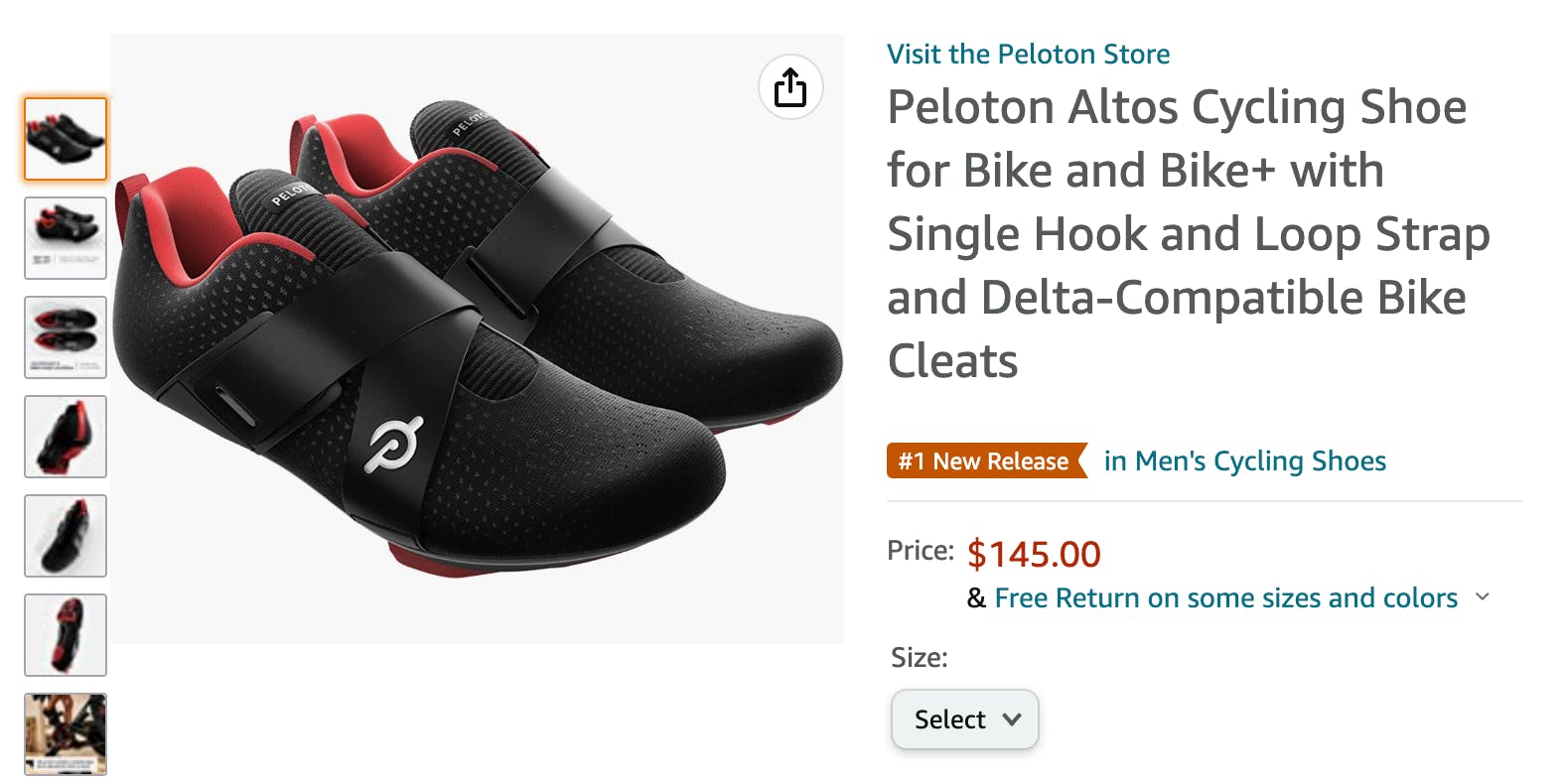Click the white Peloton logo on shoe strap
The height and width of the screenshot is (784, 1565).
[x=393, y=444]
